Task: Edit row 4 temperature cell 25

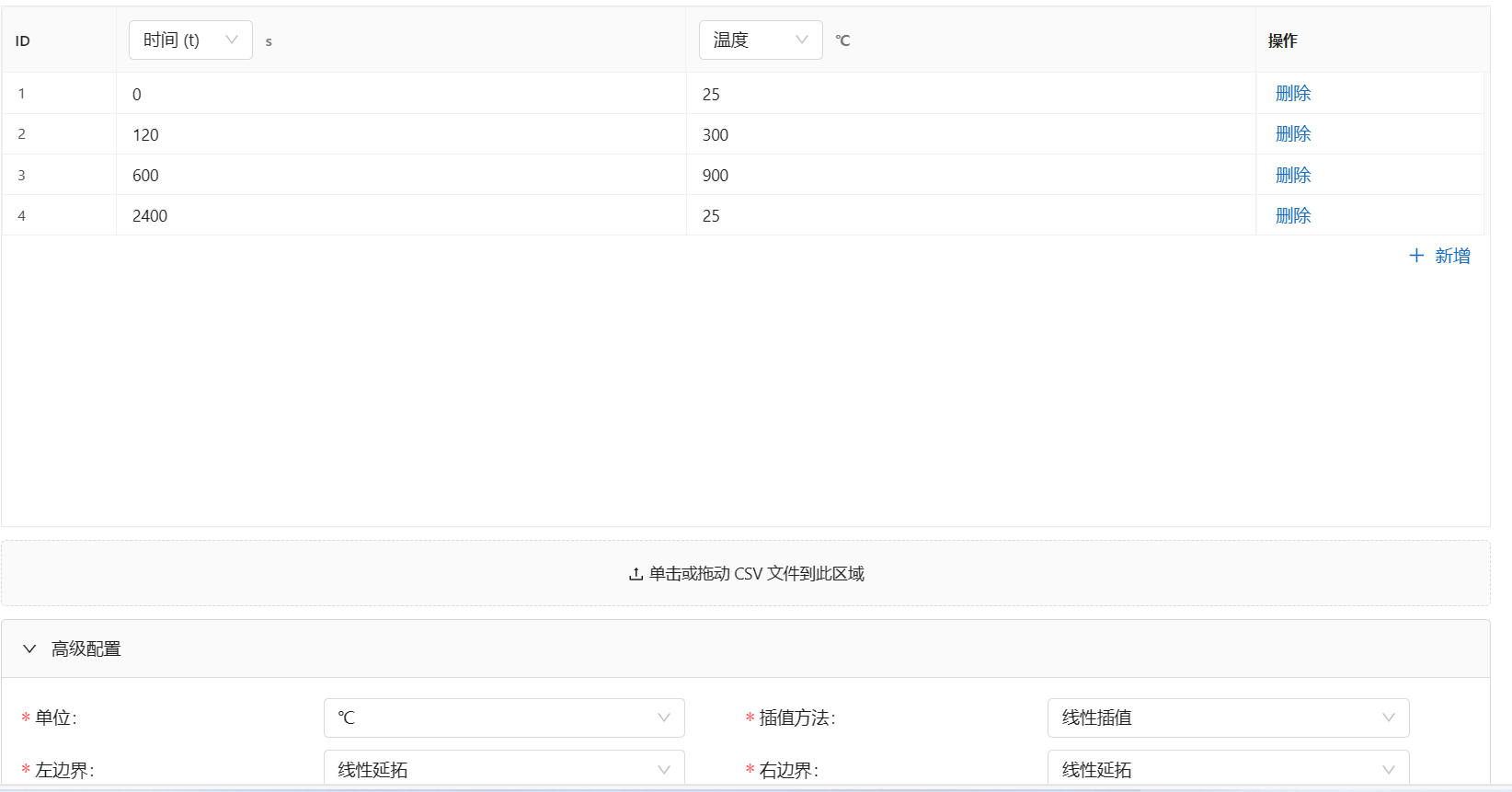Action: pos(971,215)
